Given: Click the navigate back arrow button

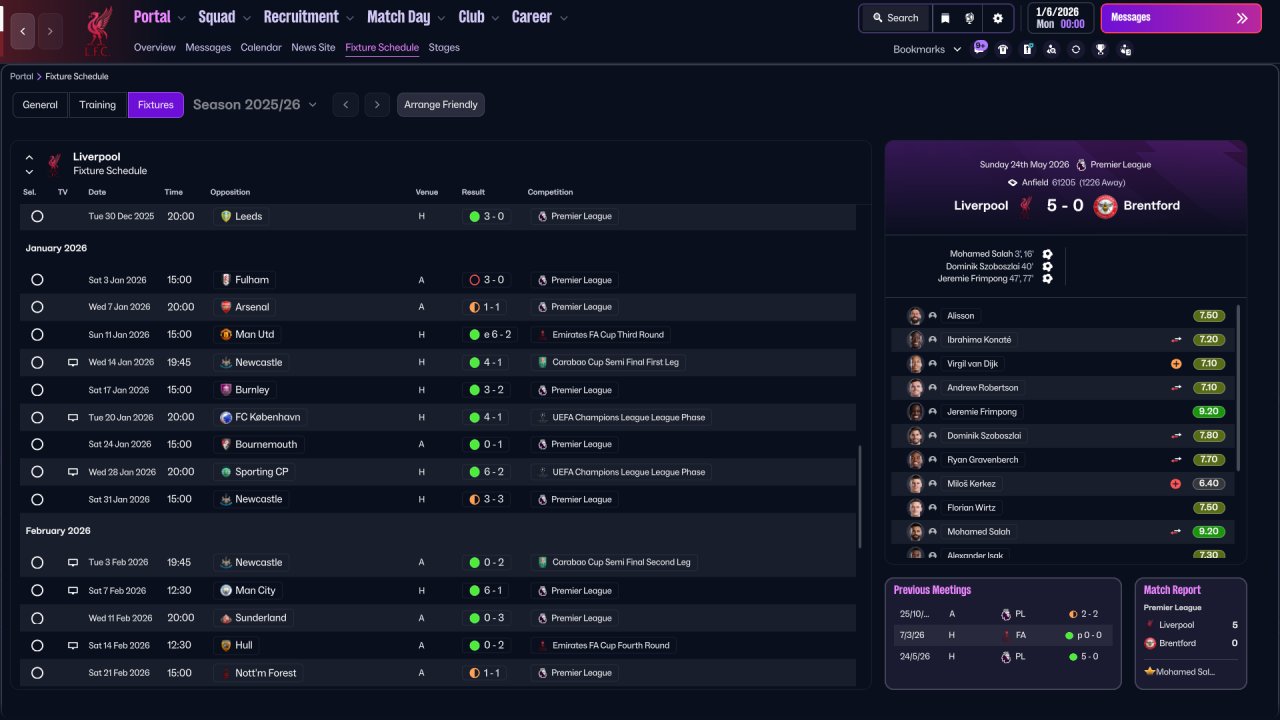Looking at the screenshot, I should [22, 31].
